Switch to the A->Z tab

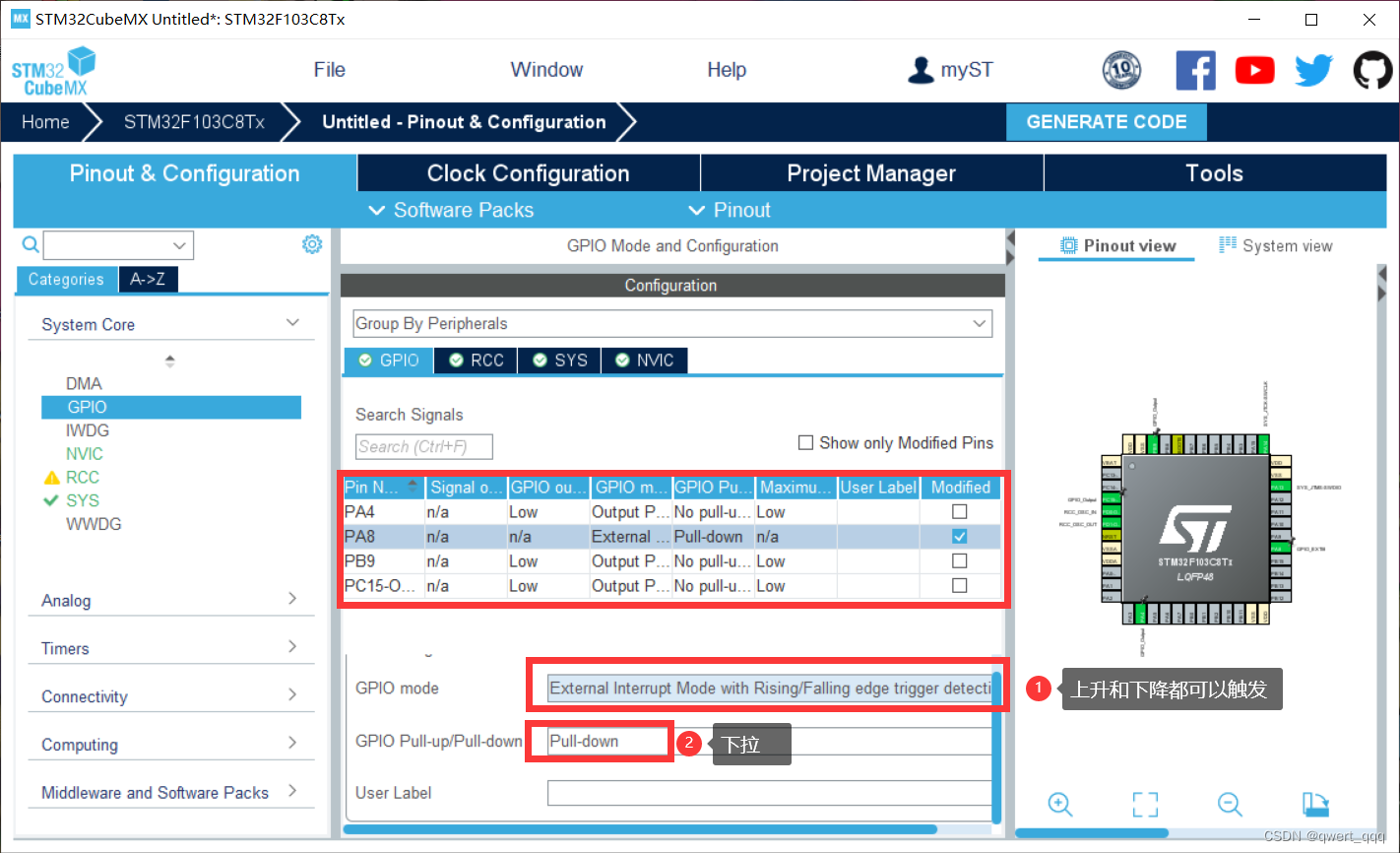pyautogui.click(x=148, y=280)
